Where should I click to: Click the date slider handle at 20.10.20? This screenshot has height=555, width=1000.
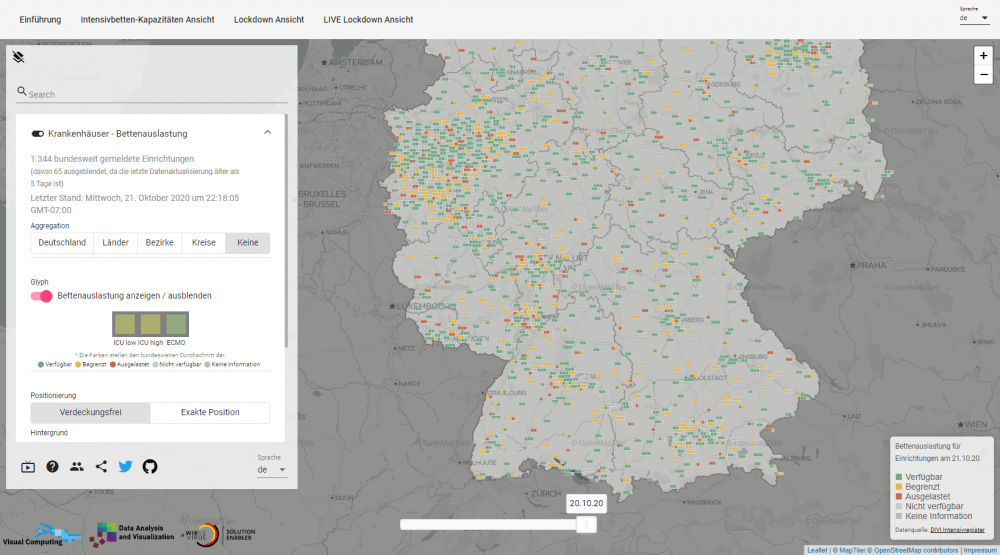(x=587, y=524)
